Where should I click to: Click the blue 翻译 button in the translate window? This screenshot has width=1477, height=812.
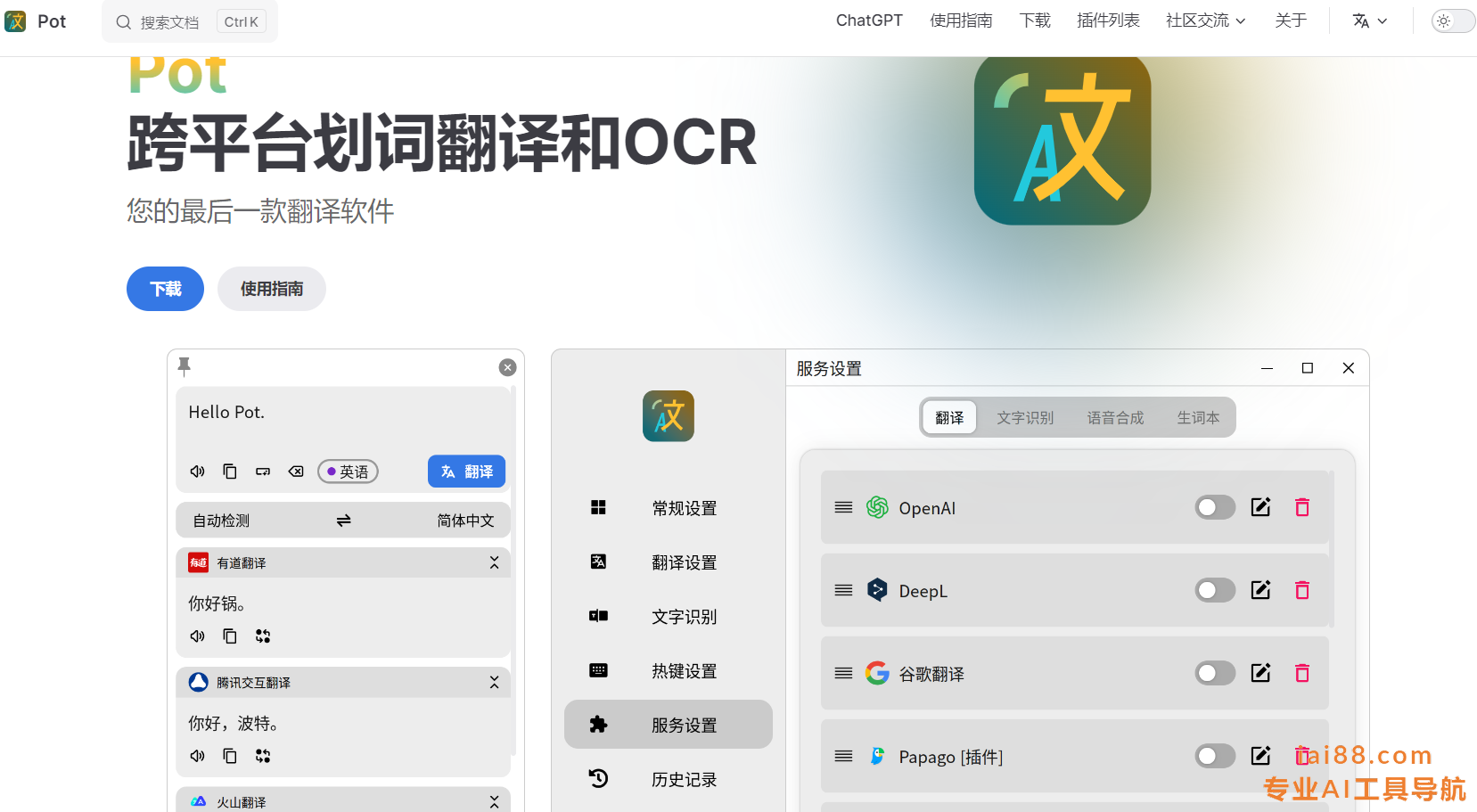466,472
